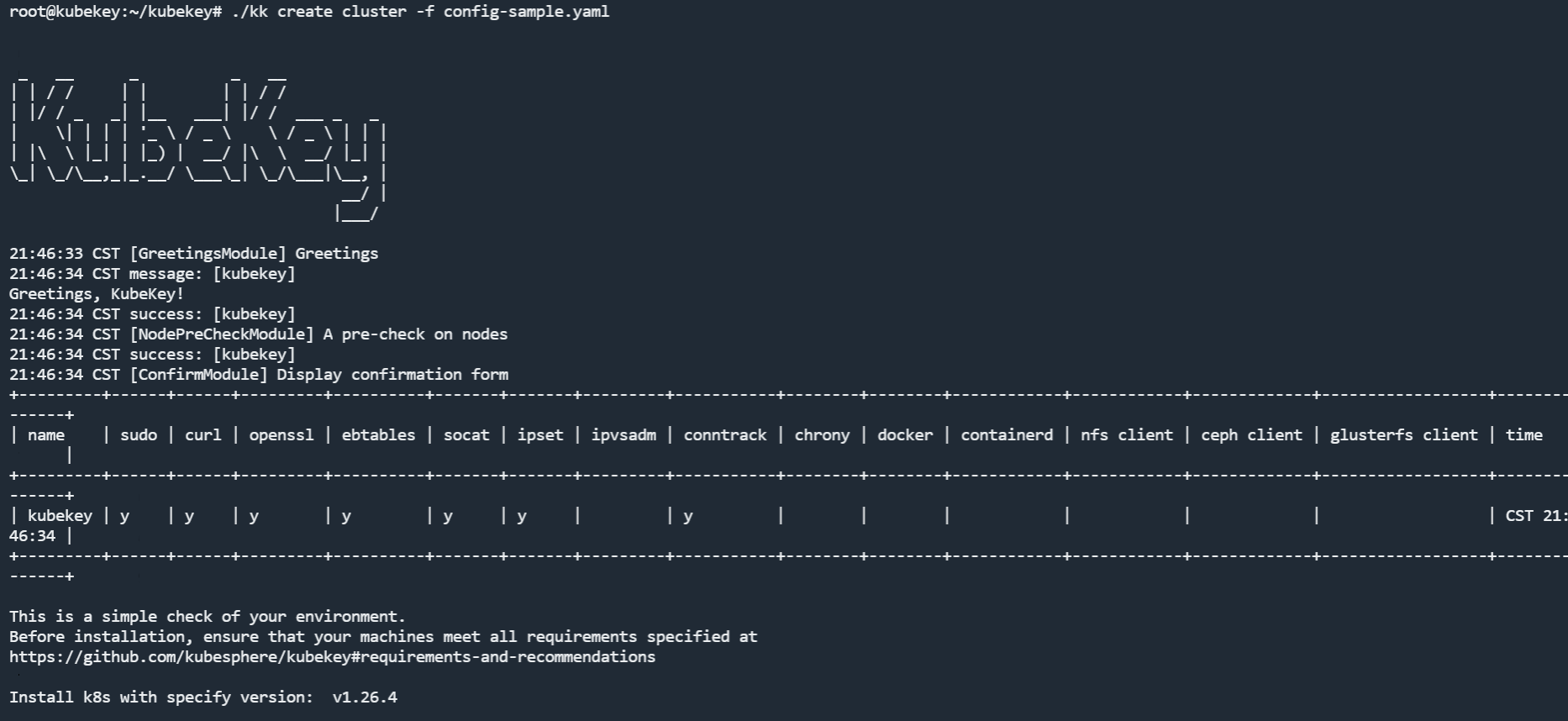Screen dimensions: 1568x721
Task: Click the "glusterfs client" column header
Action: (x=1403, y=435)
